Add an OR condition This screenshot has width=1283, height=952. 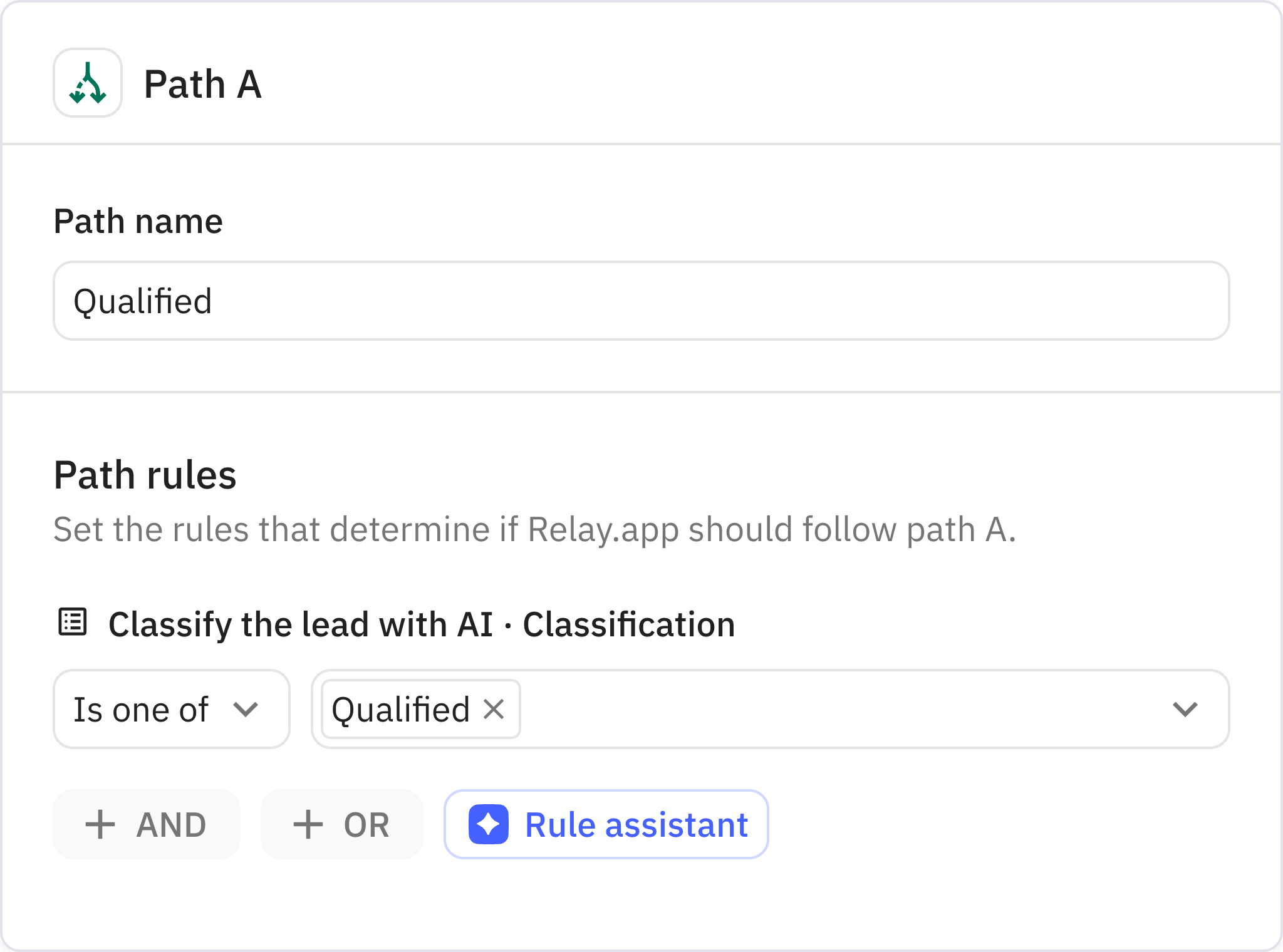tap(341, 824)
